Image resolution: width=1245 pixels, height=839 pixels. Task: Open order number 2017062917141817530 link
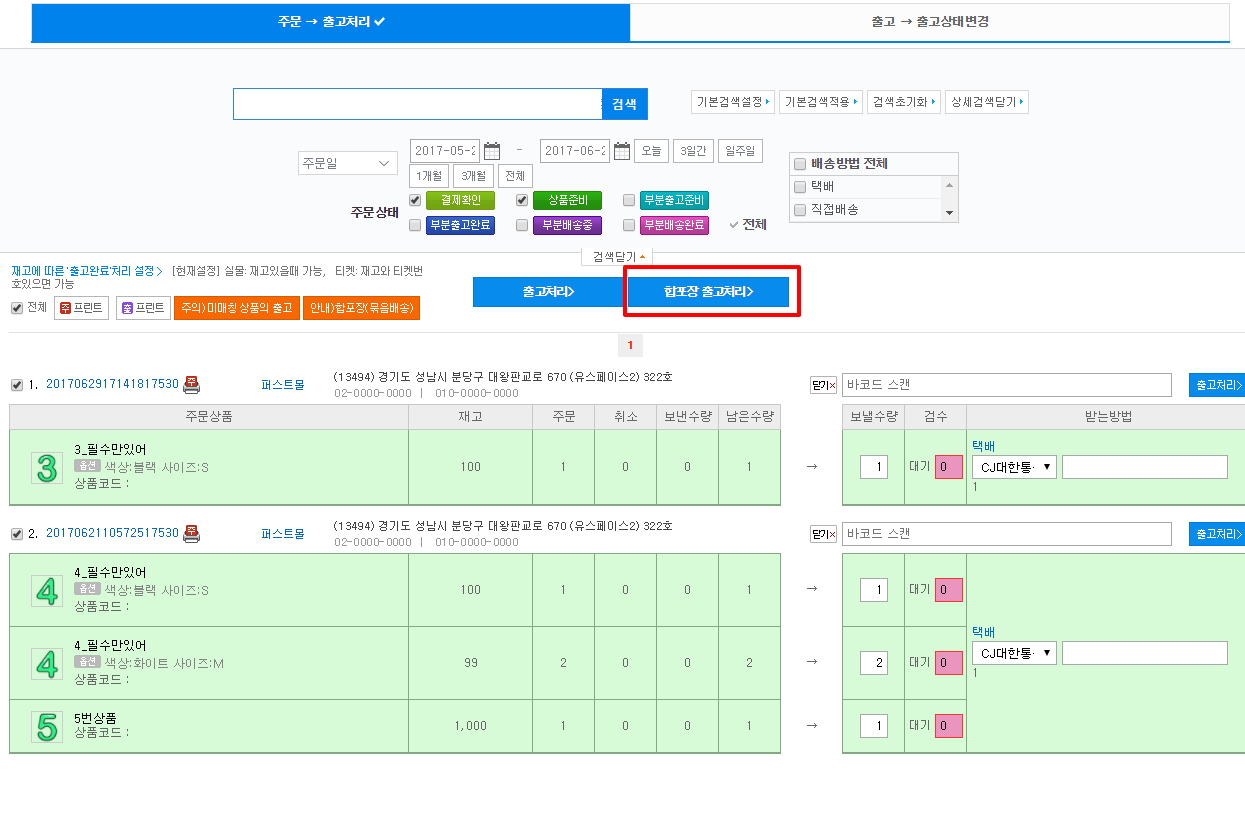click(112, 384)
